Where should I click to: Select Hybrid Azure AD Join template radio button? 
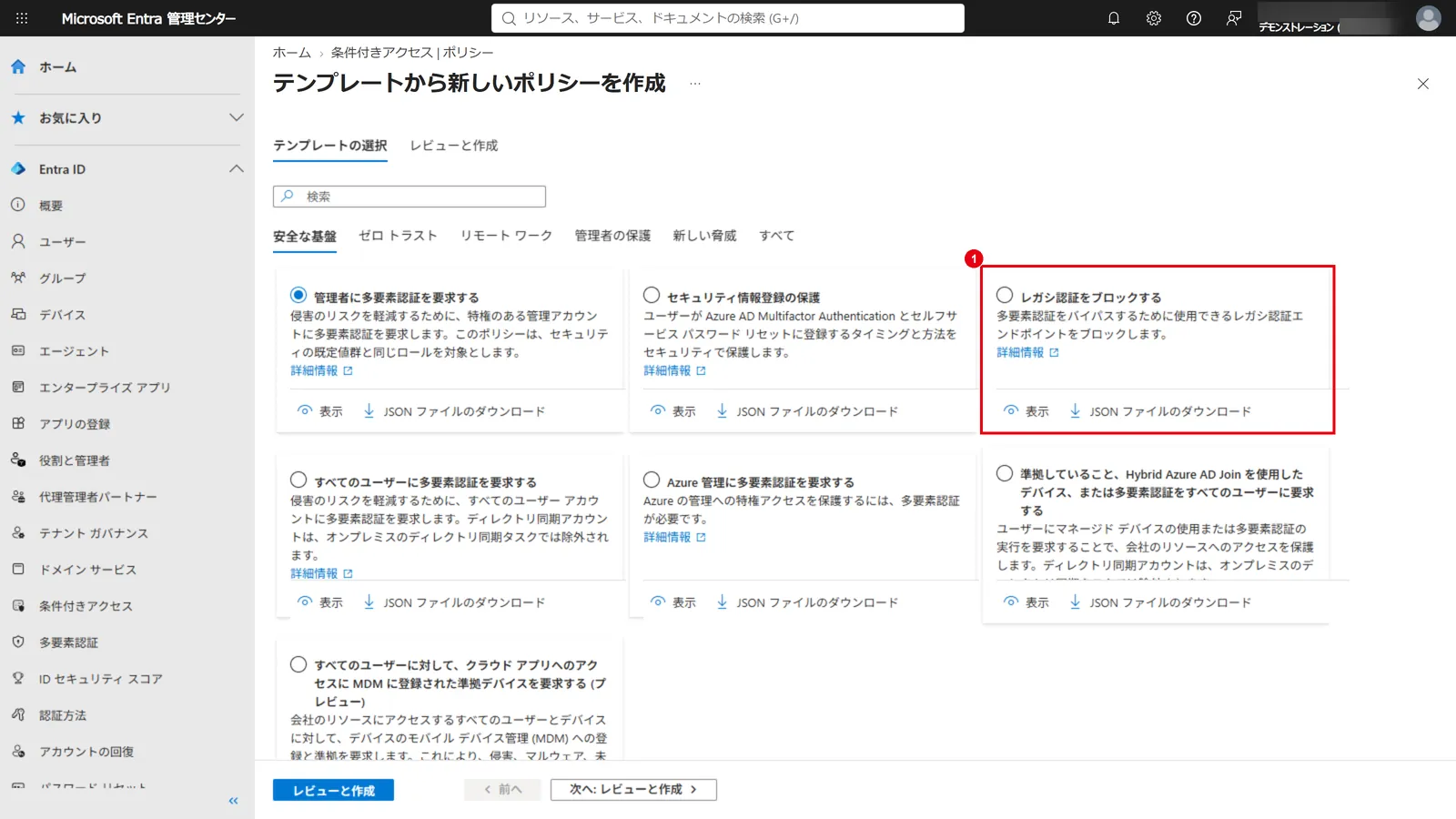click(1005, 473)
